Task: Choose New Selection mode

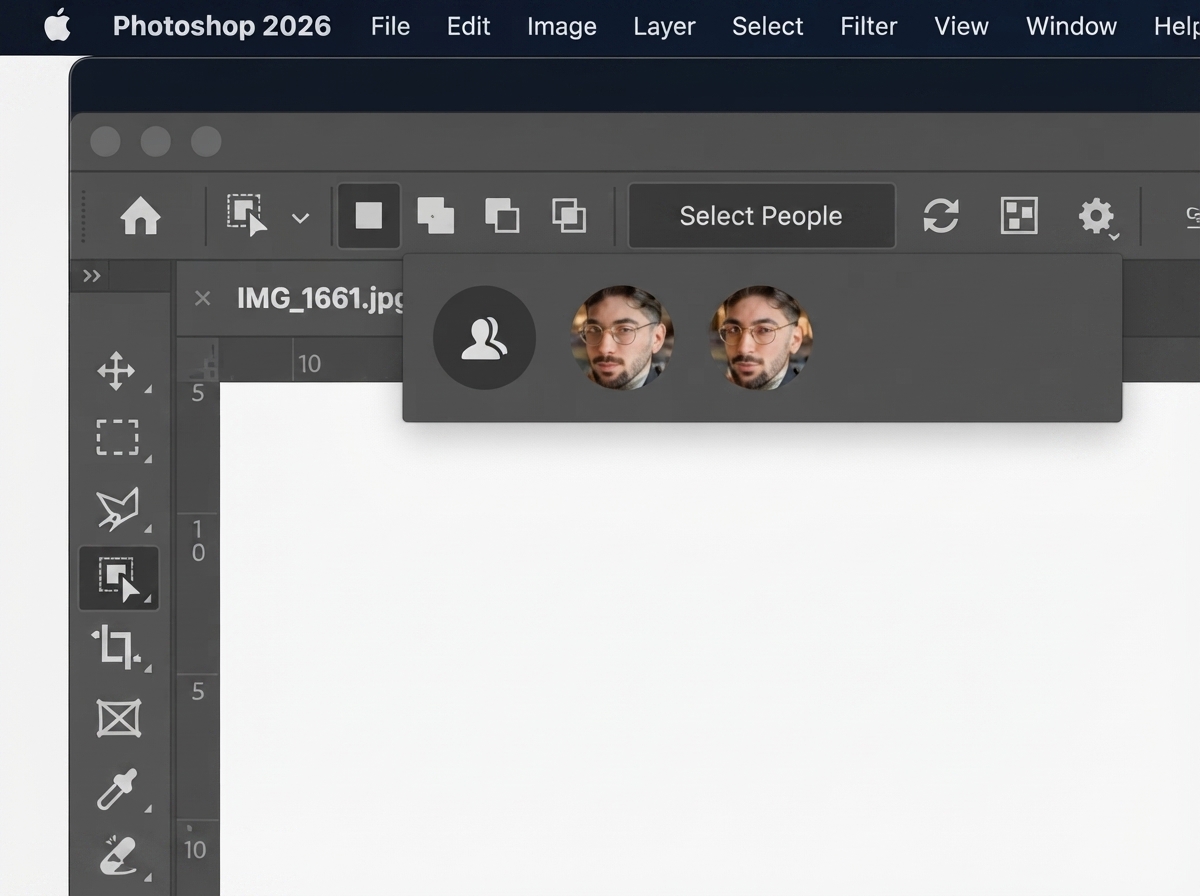Action: (369, 216)
